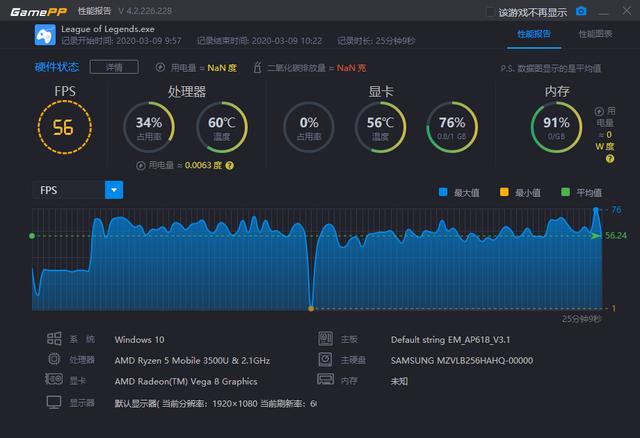Click the GPU 56℃ temperature gauge

tap(380, 127)
